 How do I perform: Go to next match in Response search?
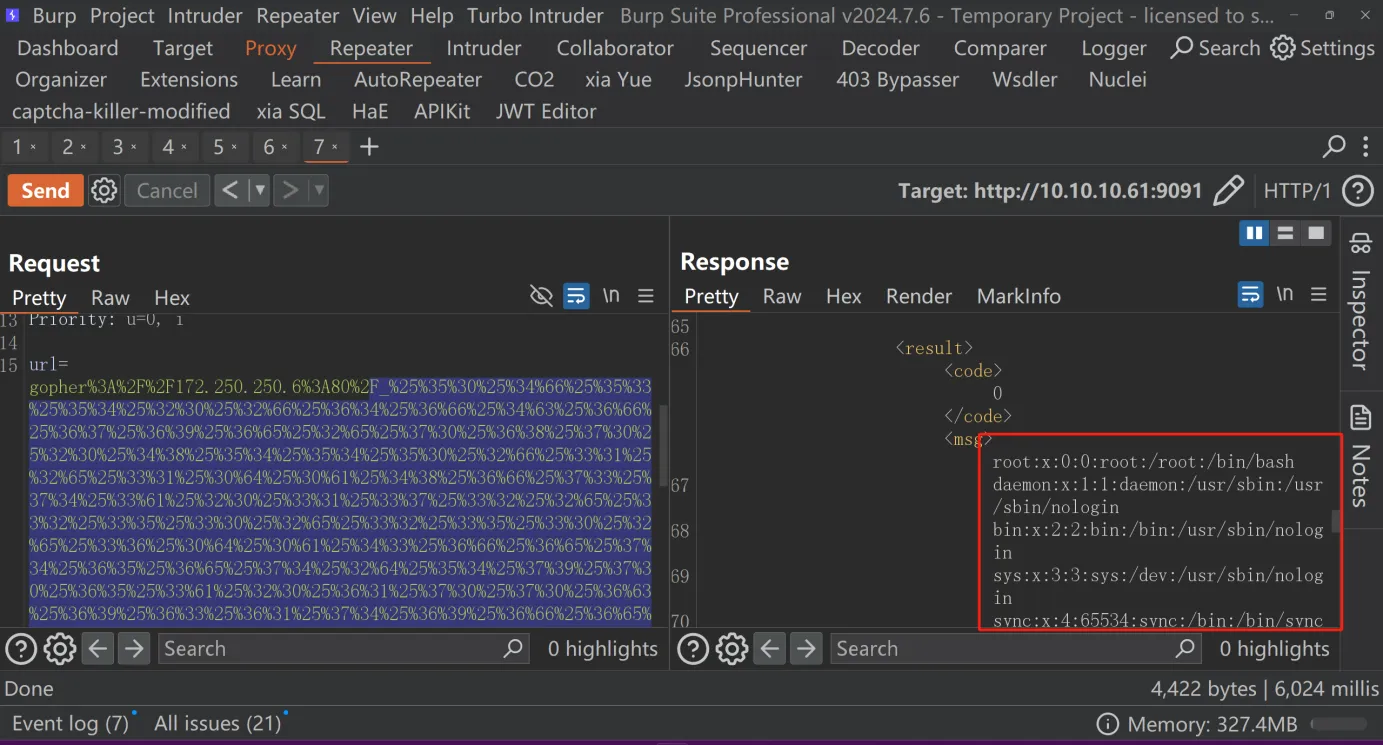pos(805,649)
